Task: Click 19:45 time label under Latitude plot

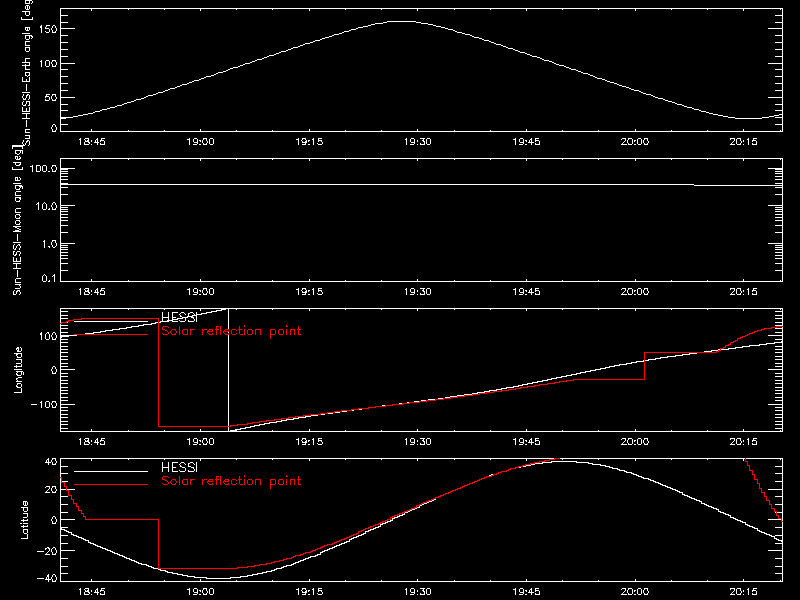Action: pos(527,592)
